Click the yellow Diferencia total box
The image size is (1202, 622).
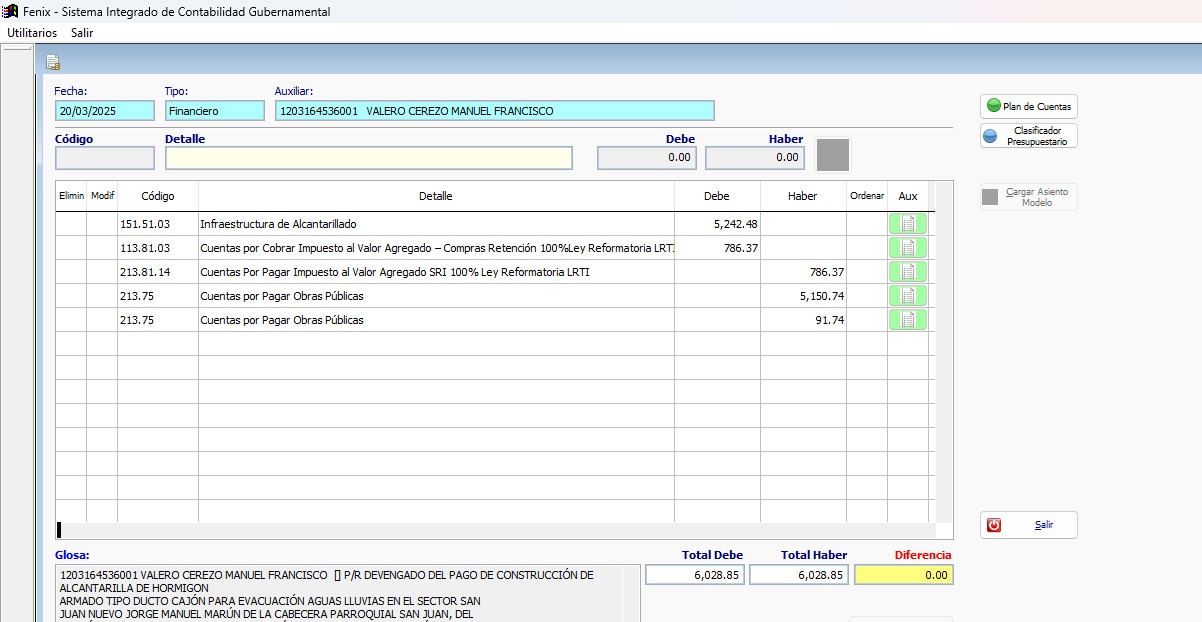coord(904,575)
